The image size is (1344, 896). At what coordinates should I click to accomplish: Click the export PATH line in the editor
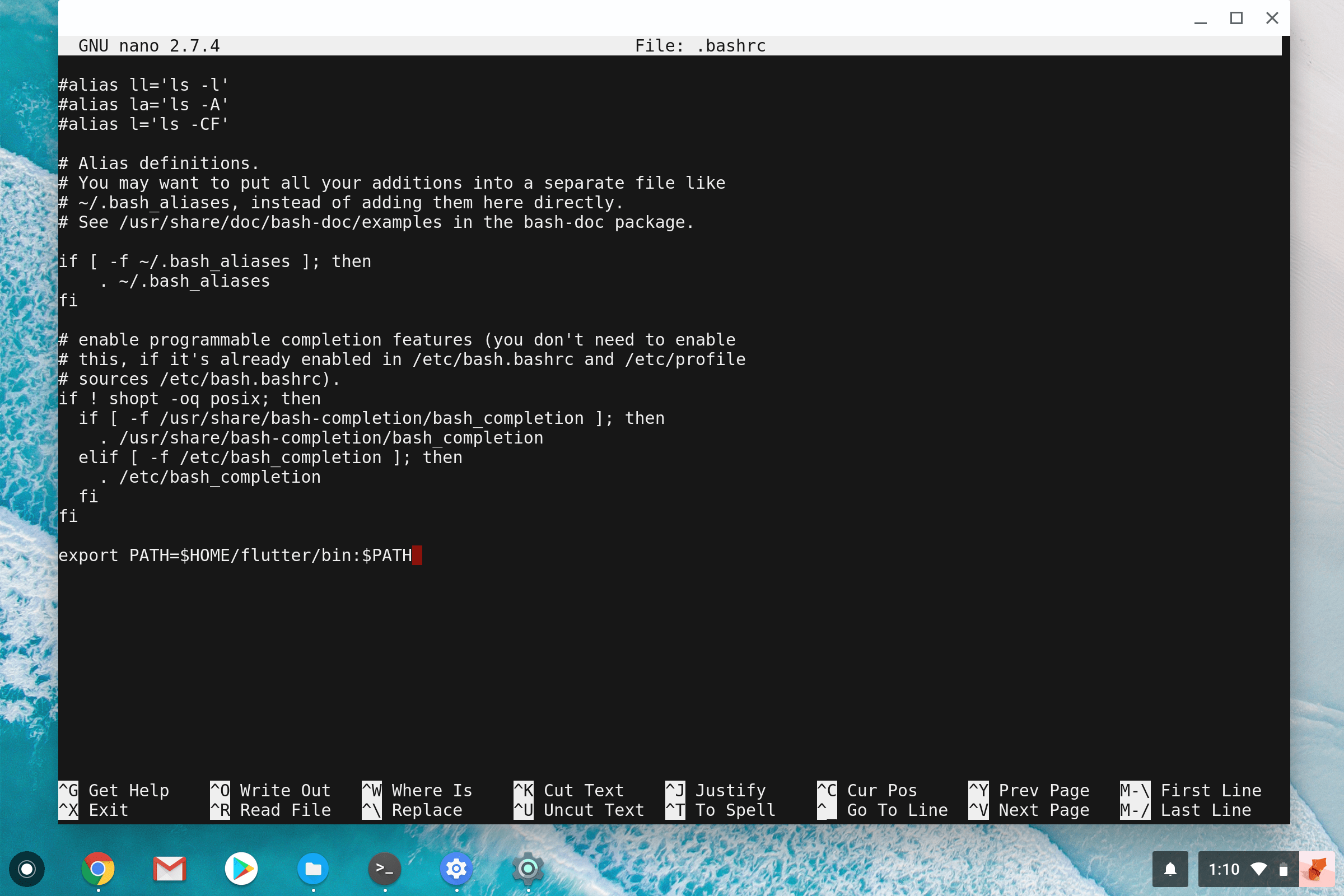(240, 555)
